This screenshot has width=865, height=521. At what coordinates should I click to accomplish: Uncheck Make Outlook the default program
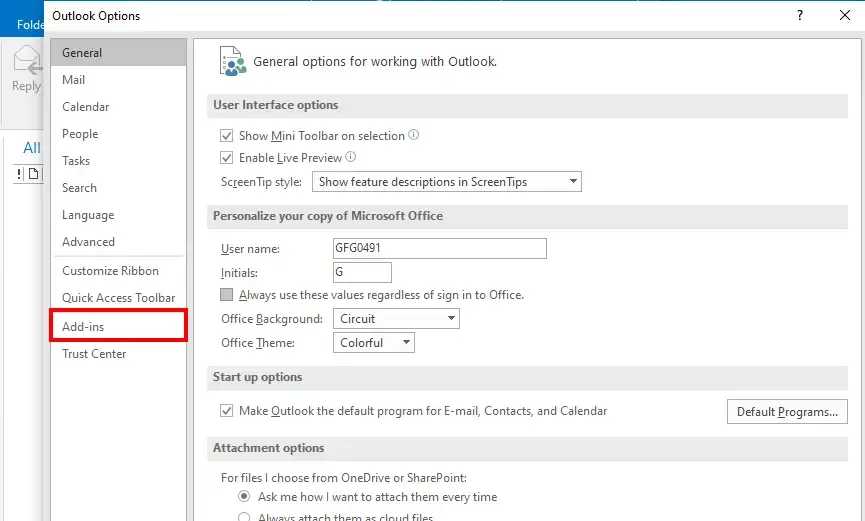tap(226, 411)
